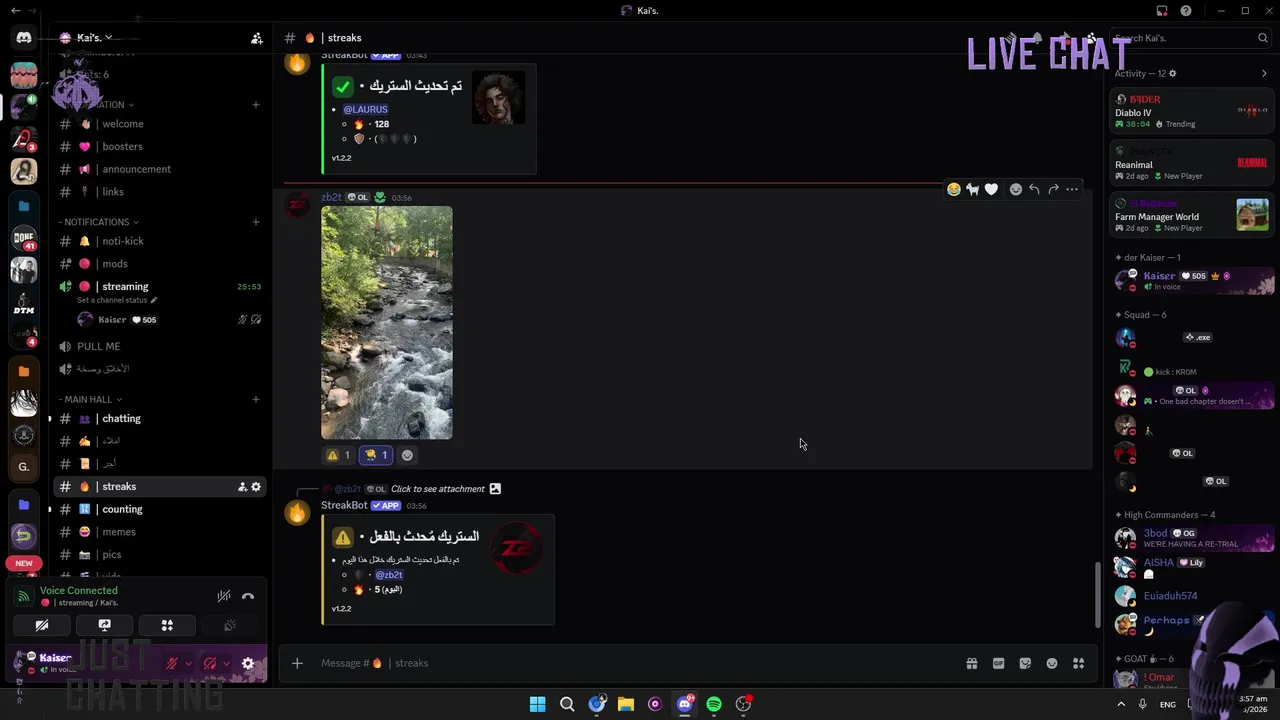Open the activities launcher in the voice panel
This screenshot has height=720, width=1280.
pos(167,625)
